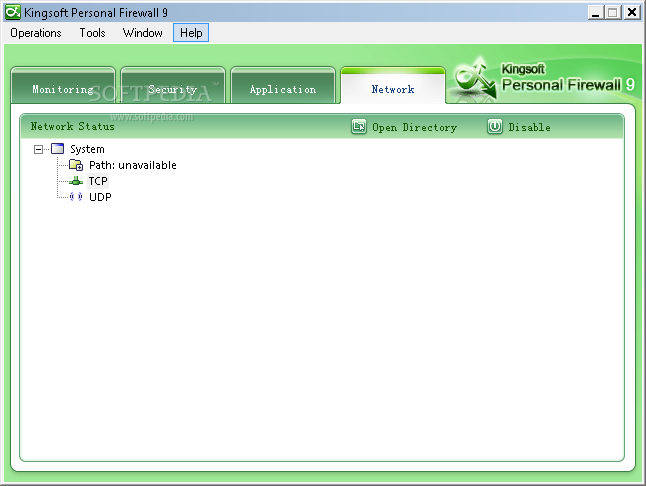This screenshot has width=646, height=486.
Task: Click the Open Directory icon
Action: click(x=359, y=126)
